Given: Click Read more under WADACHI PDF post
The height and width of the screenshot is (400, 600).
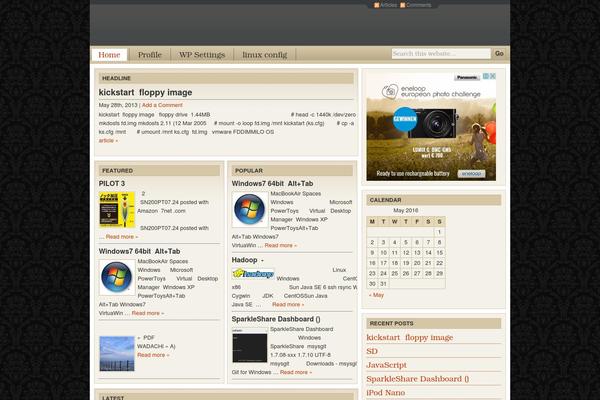Looking at the screenshot, I should (x=153, y=355).
